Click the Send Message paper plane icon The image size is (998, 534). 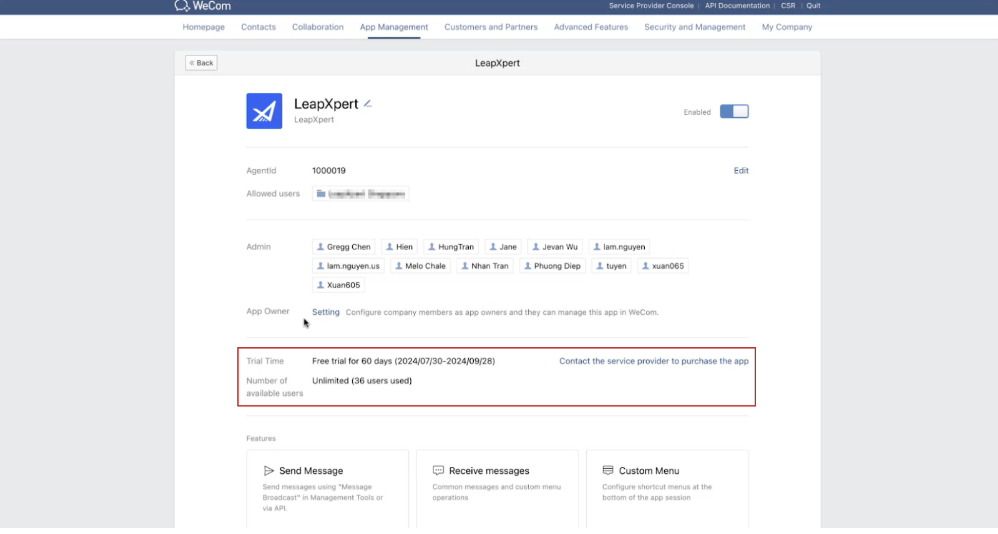pyautogui.click(x=269, y=471)
